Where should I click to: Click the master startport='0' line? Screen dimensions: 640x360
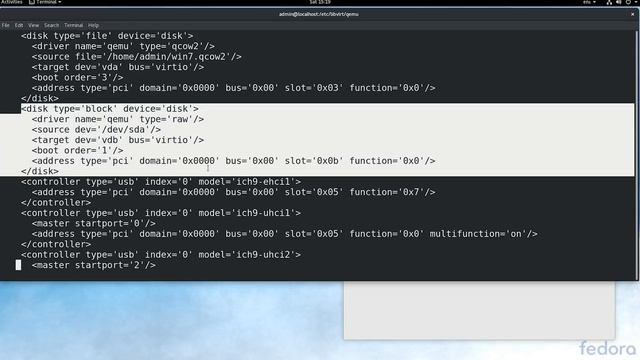click(x=94, y=223)
